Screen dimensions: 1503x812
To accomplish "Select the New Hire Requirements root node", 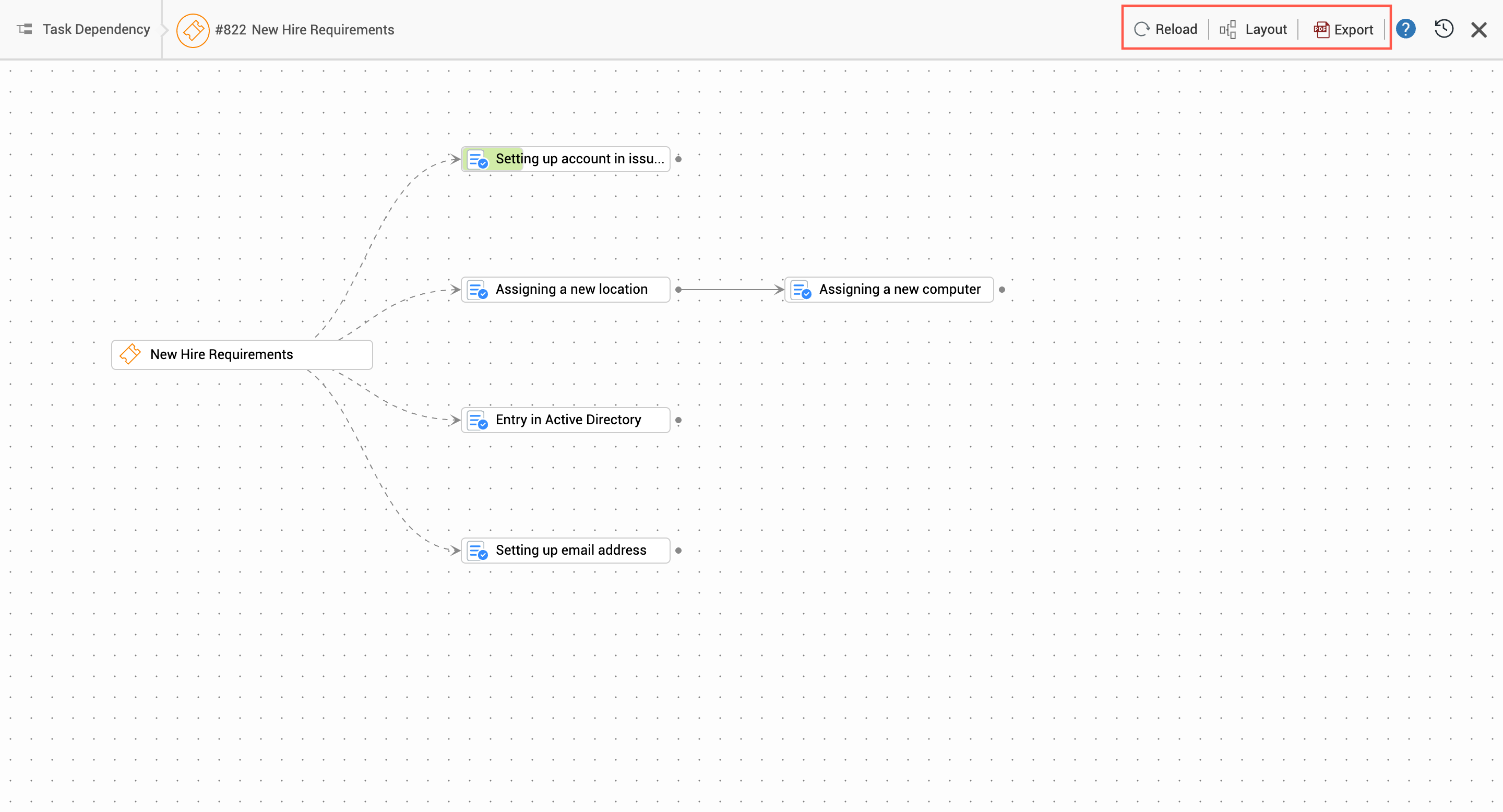I will tap(242, 354).
